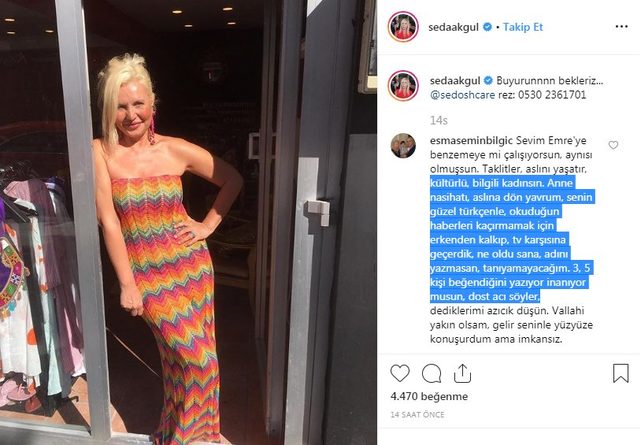The image size is (640, 445).
Task: Click the header profile picture of sedaakgul
Action: tap(403, 27)
